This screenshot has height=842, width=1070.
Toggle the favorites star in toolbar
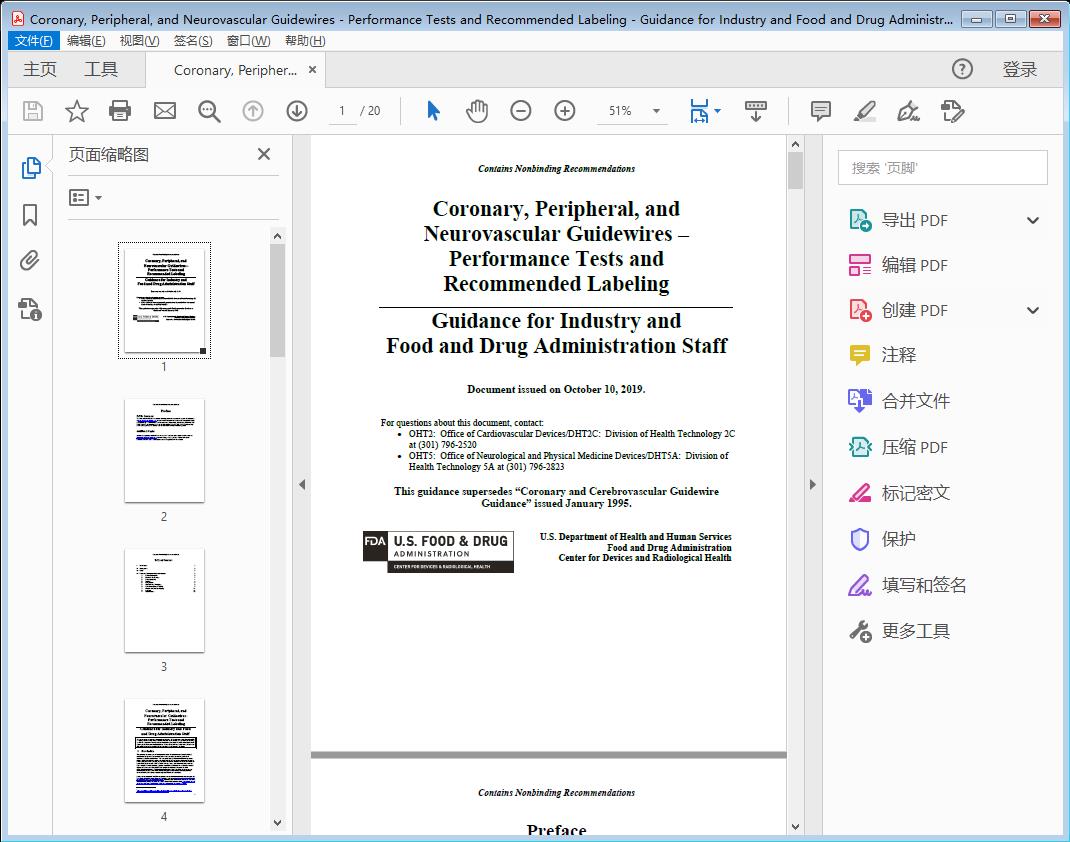point(76,111)
